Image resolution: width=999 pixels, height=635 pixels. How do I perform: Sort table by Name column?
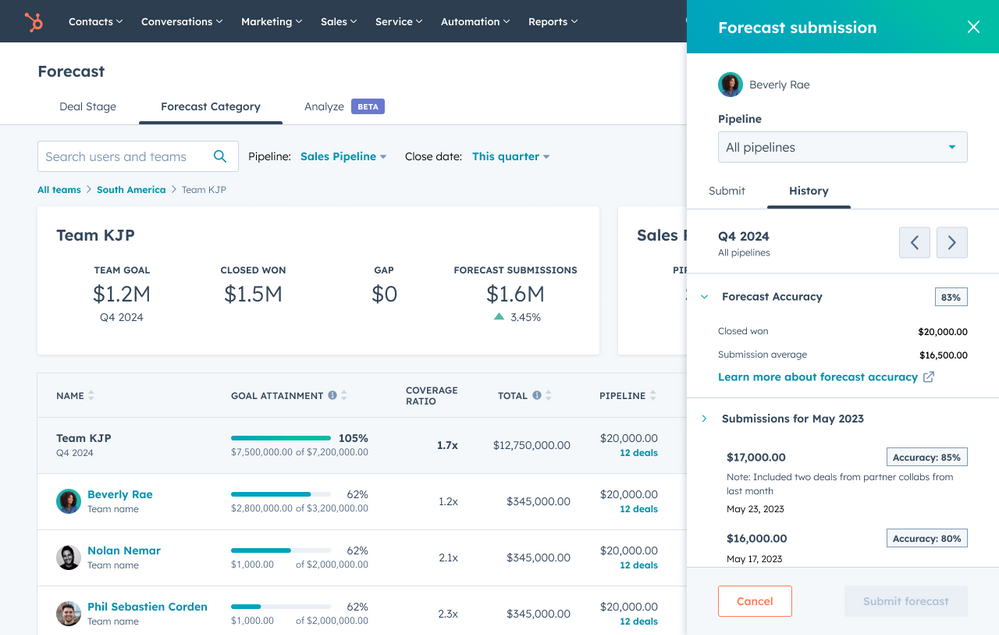click(x=91, y=396)
